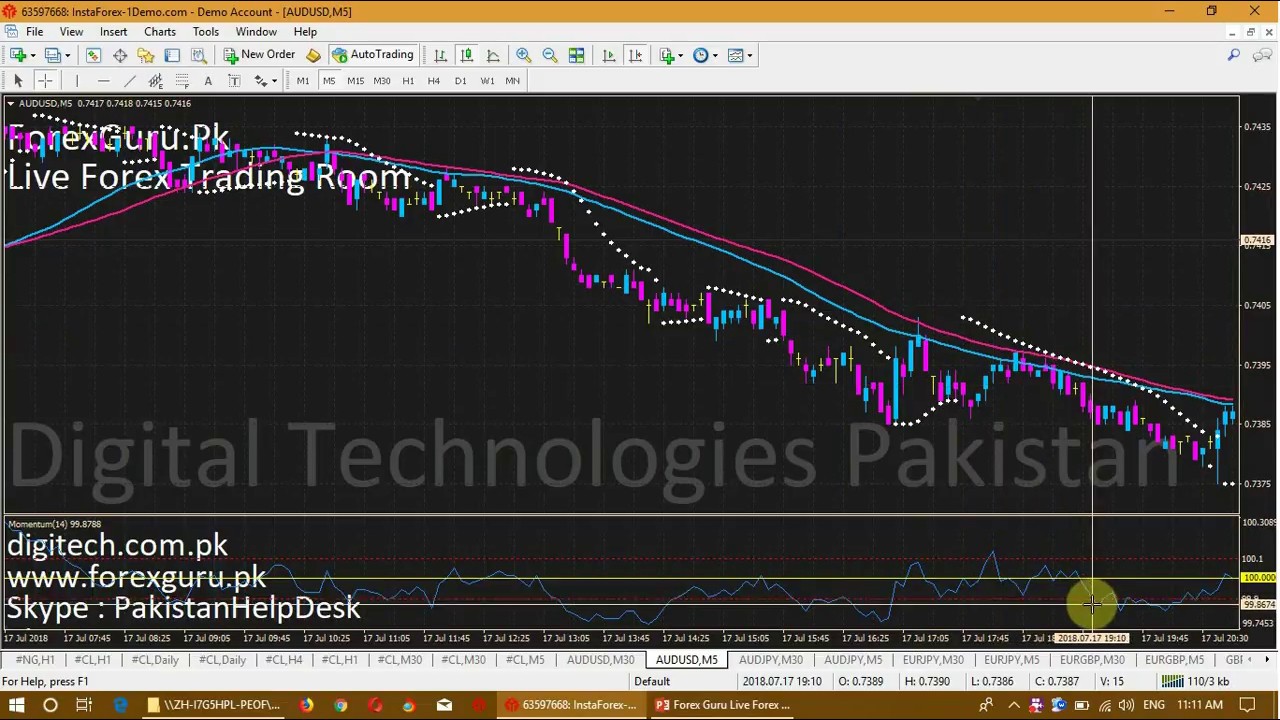Open the Strategy Tester icon
The height and width of the screenshot is (720, 1280).
[198, 55]
